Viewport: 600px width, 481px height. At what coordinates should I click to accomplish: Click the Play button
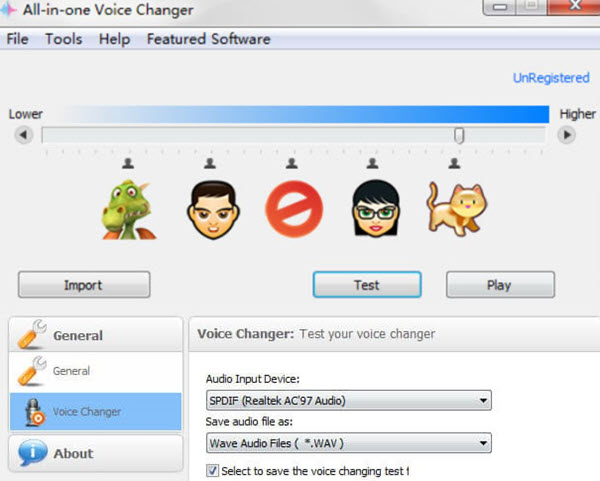(x=500, y=285)
